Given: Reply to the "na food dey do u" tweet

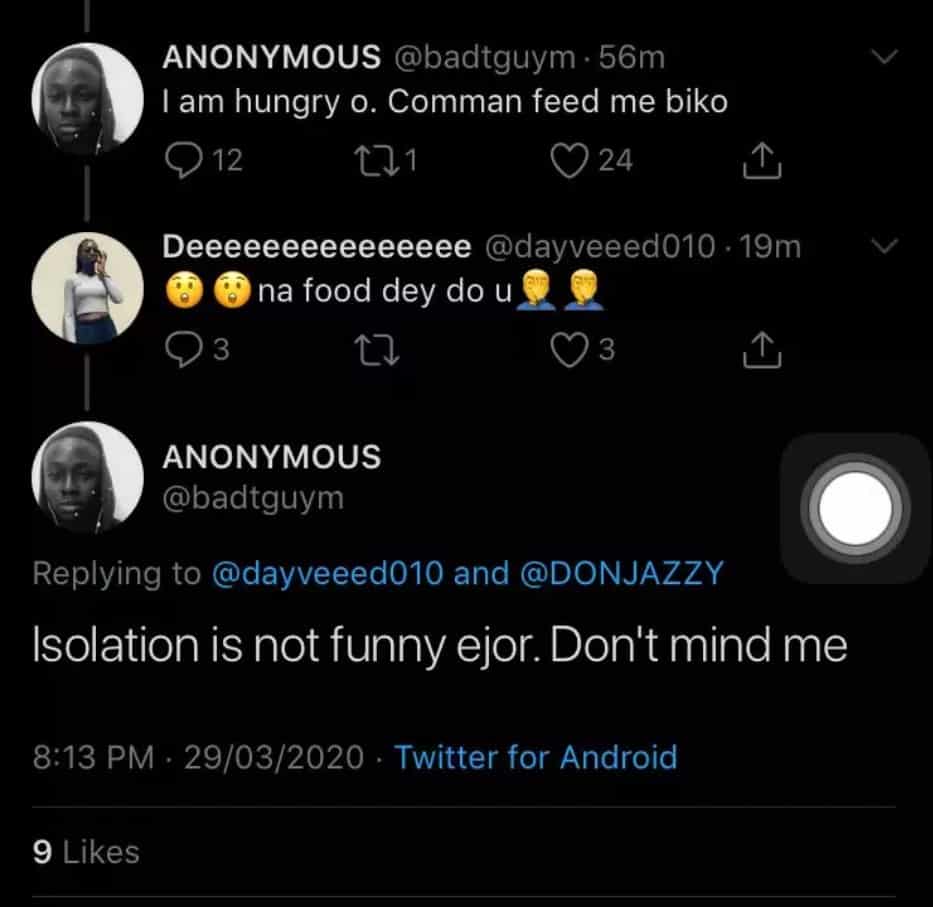Looking at the screenshot, I should point(182,350).
